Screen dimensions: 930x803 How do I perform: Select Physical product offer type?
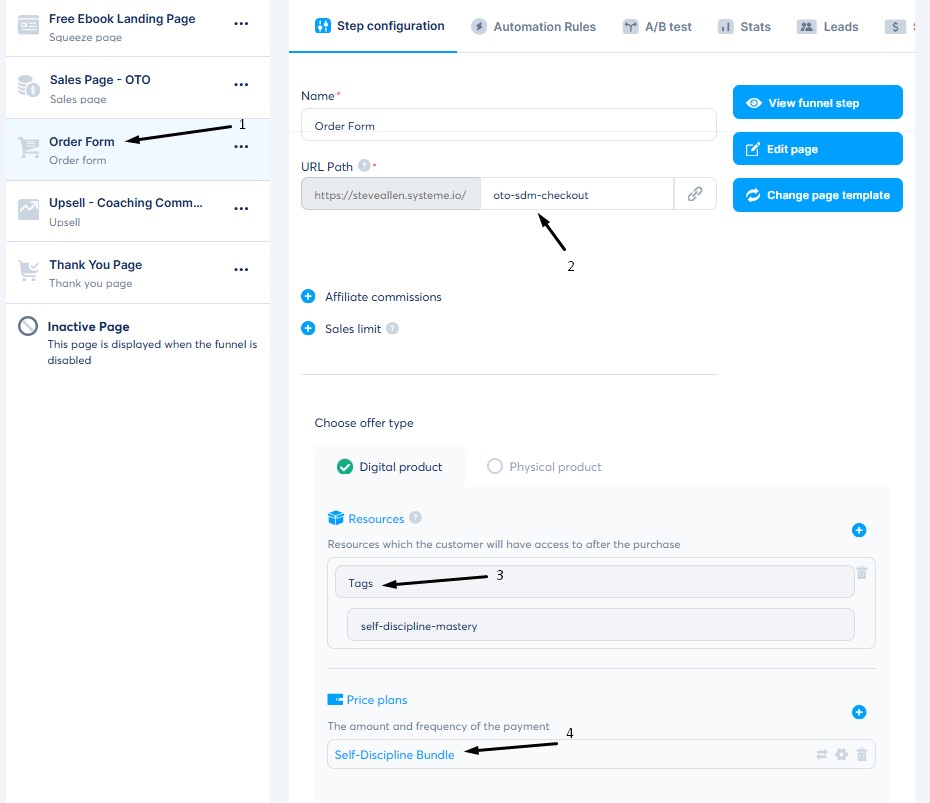click(545, 467)
